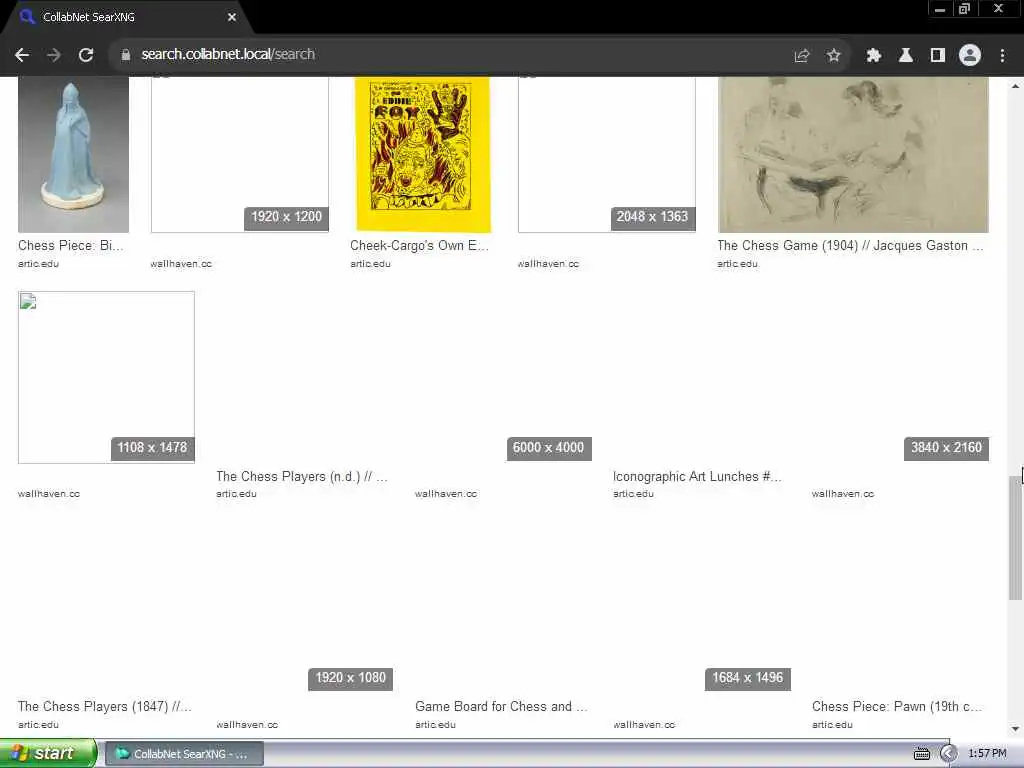Select CollabNet SearXNG taskbar button
Image resolution: width=1024 pixels, height=768 pixels.
184,754
